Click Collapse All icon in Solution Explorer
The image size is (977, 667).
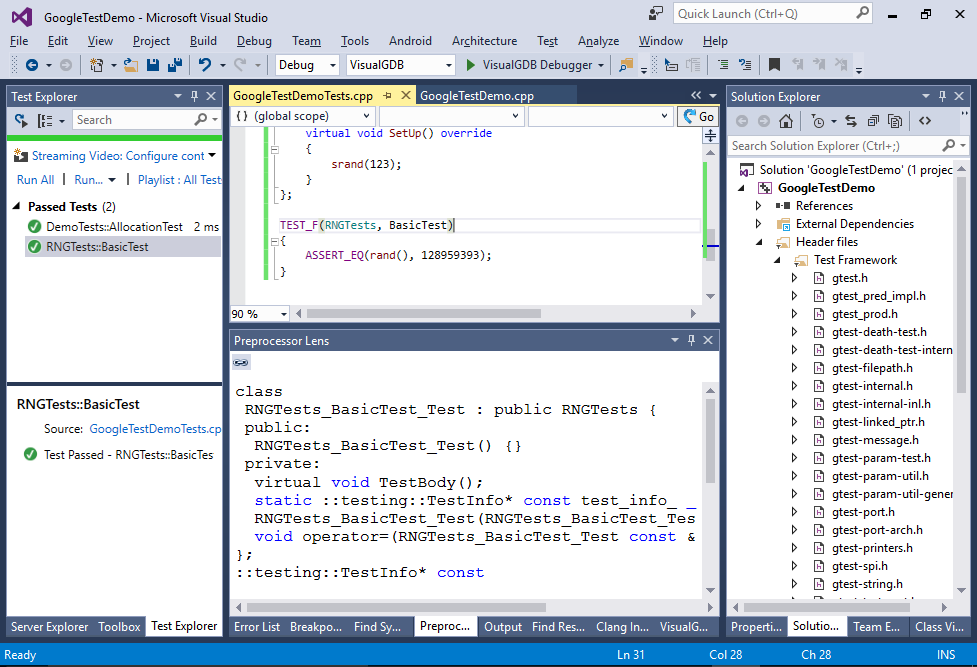(873, 121)
